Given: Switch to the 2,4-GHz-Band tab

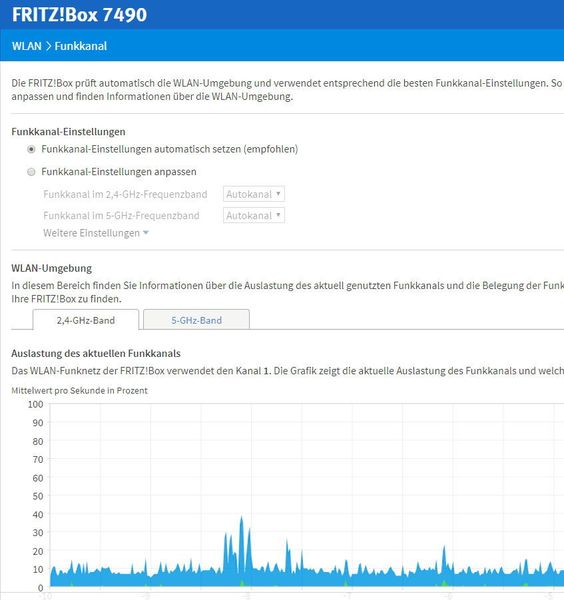Looking at the screenshot, I should click(86, 320).
